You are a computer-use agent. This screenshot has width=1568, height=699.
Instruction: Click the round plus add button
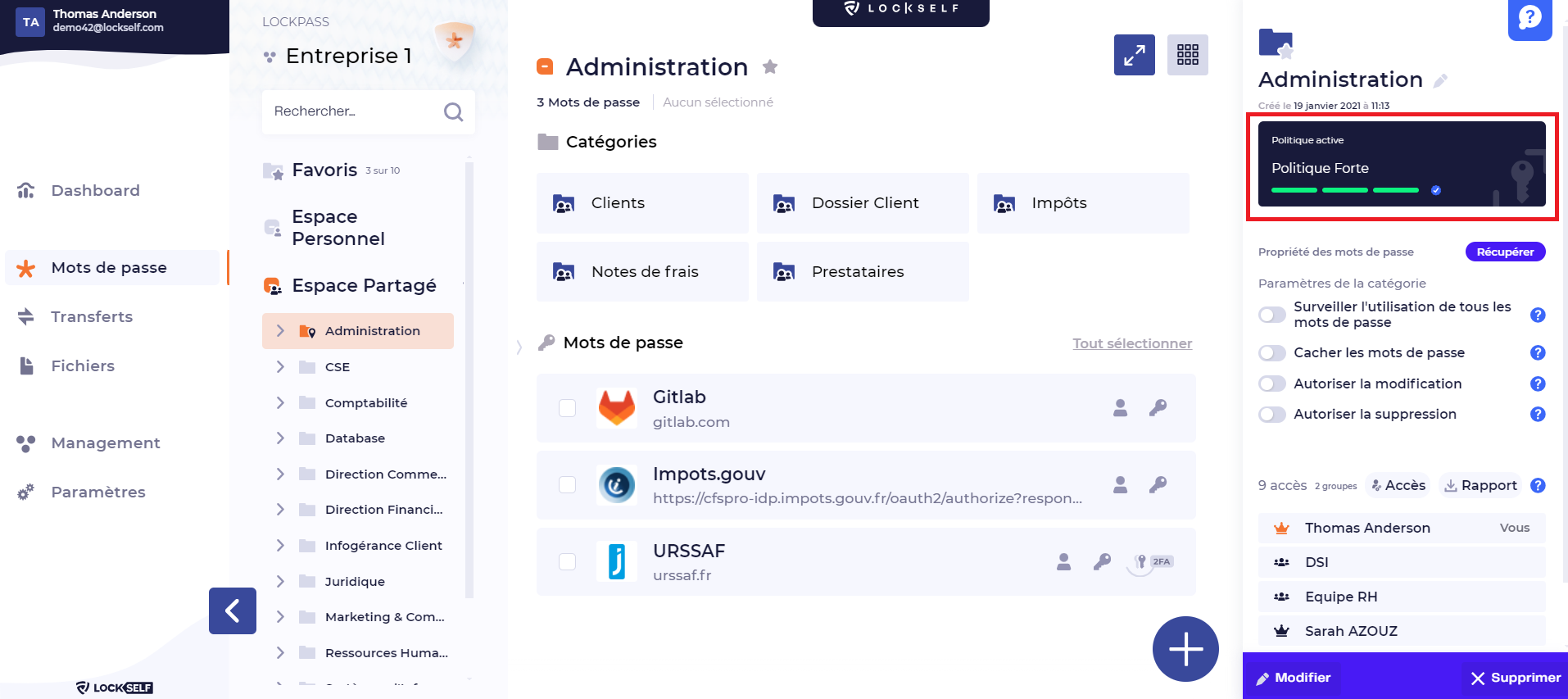point(1185,649)
